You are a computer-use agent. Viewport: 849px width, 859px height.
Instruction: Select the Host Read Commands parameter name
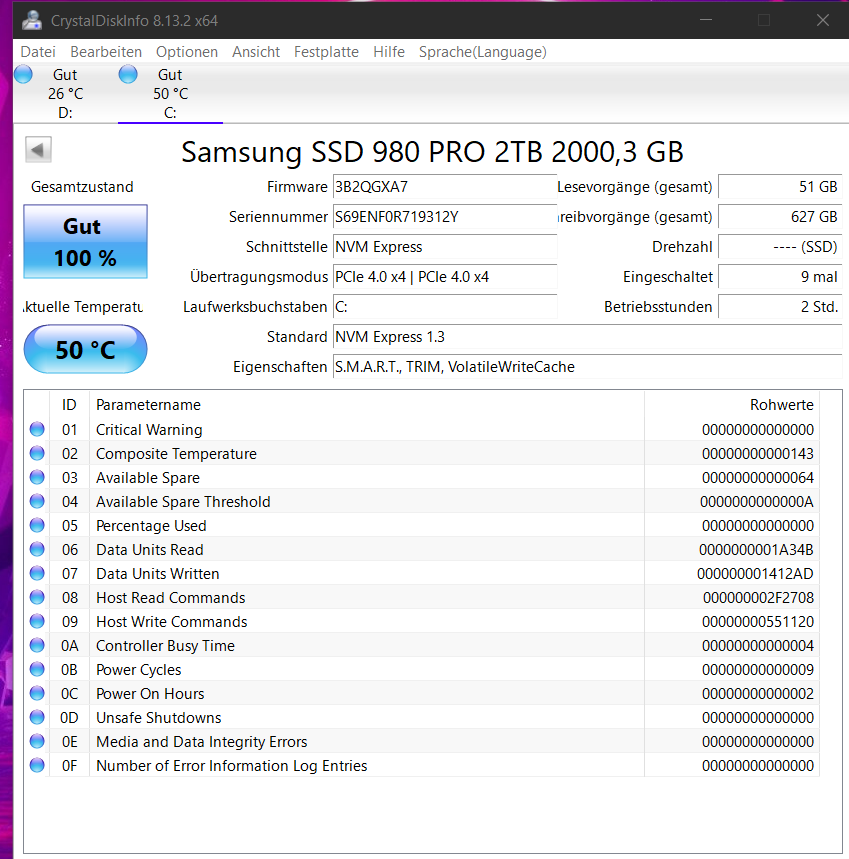(x=171, y=598)
